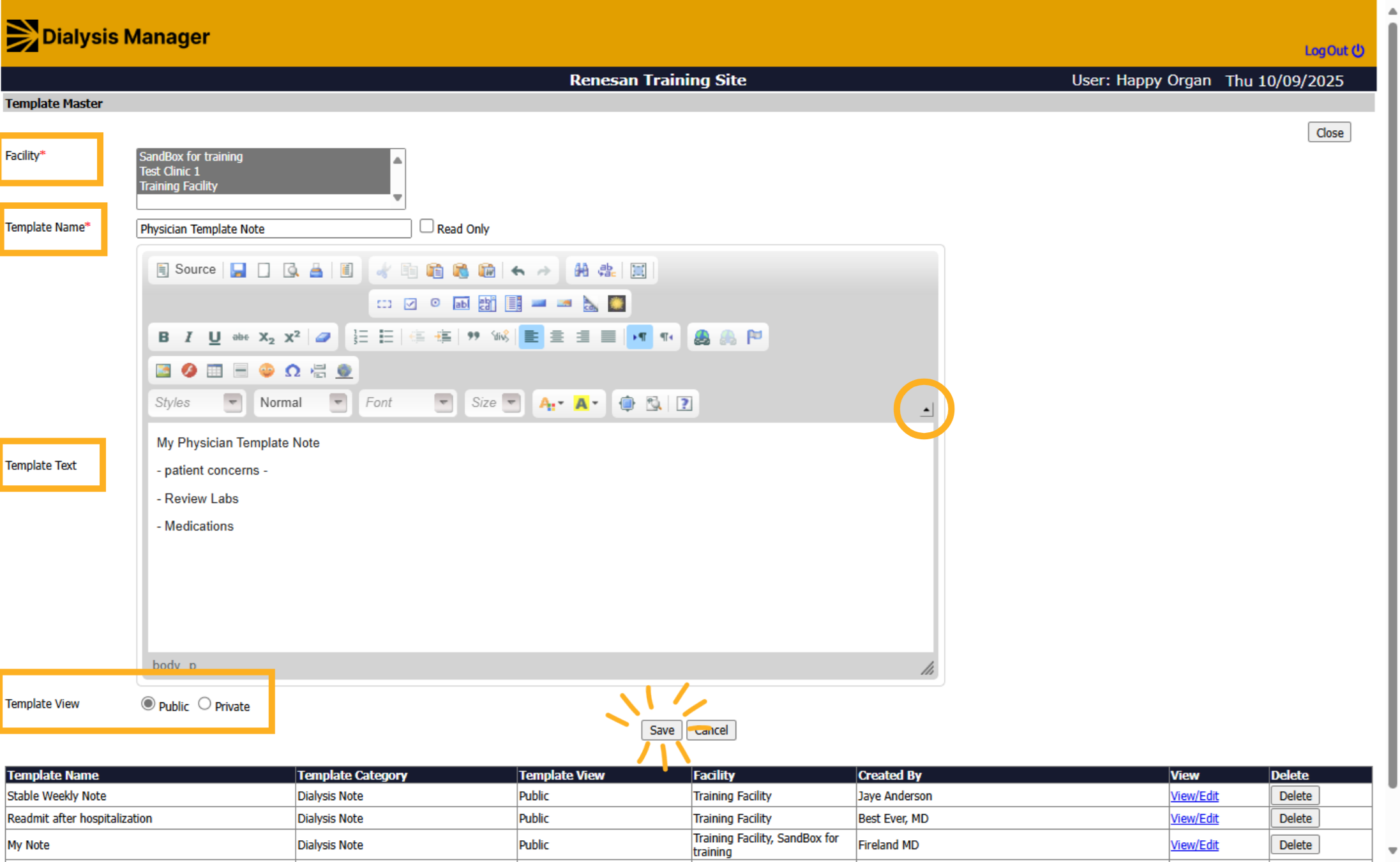The image size is (1400, 862).
Task: Click the Save button
Action: 661,730
